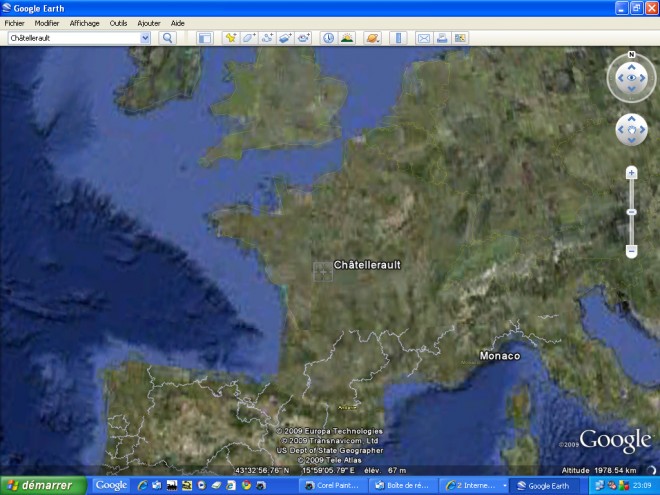Email the view with envelope icon

pyautogui.click(x=423, y=38)
